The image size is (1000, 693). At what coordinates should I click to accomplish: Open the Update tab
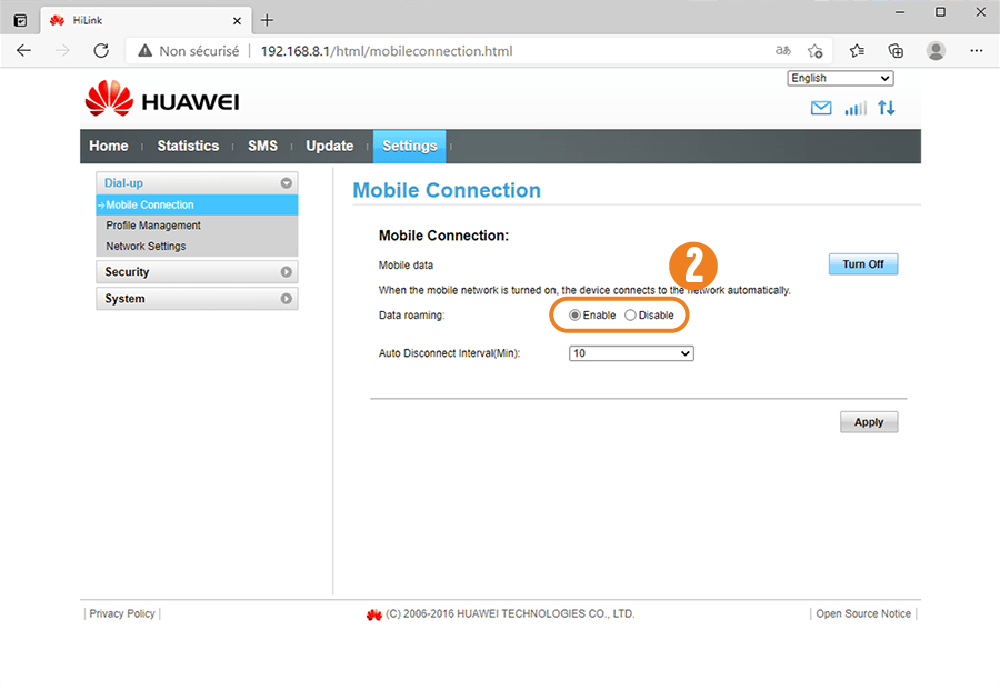[x=330, y=146]
